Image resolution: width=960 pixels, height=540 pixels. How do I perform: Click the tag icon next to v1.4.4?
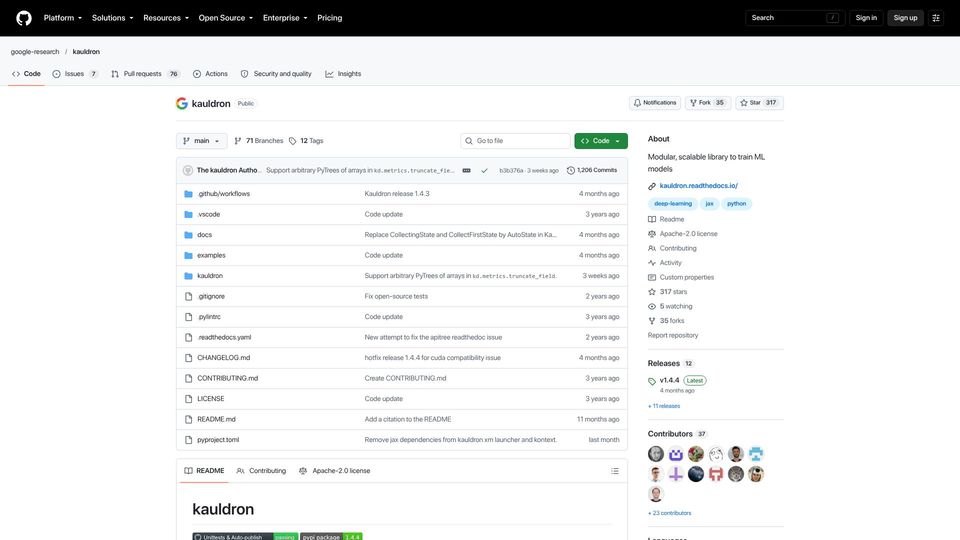(652, 381)
